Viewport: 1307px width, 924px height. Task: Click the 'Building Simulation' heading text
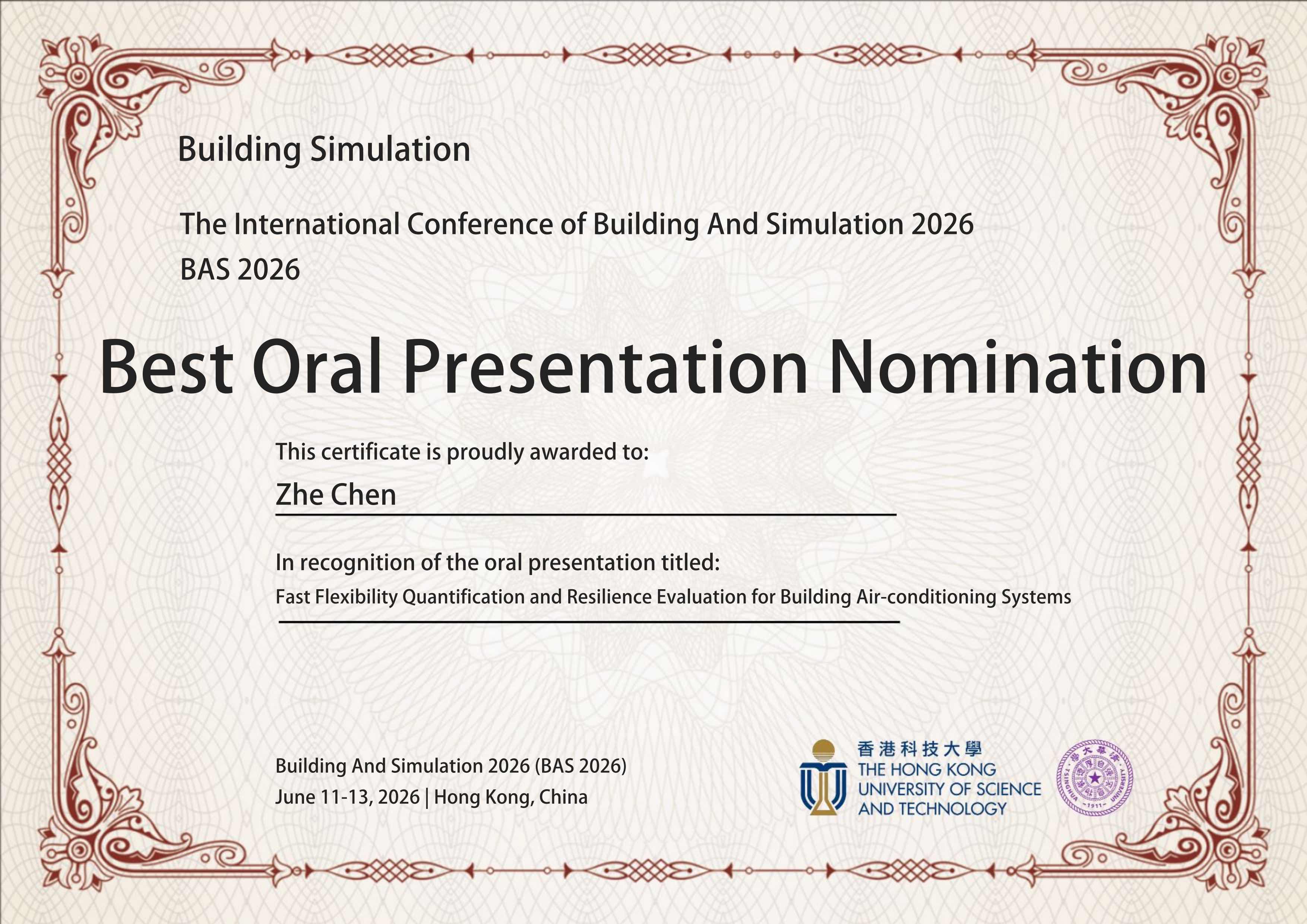(324, 150)
